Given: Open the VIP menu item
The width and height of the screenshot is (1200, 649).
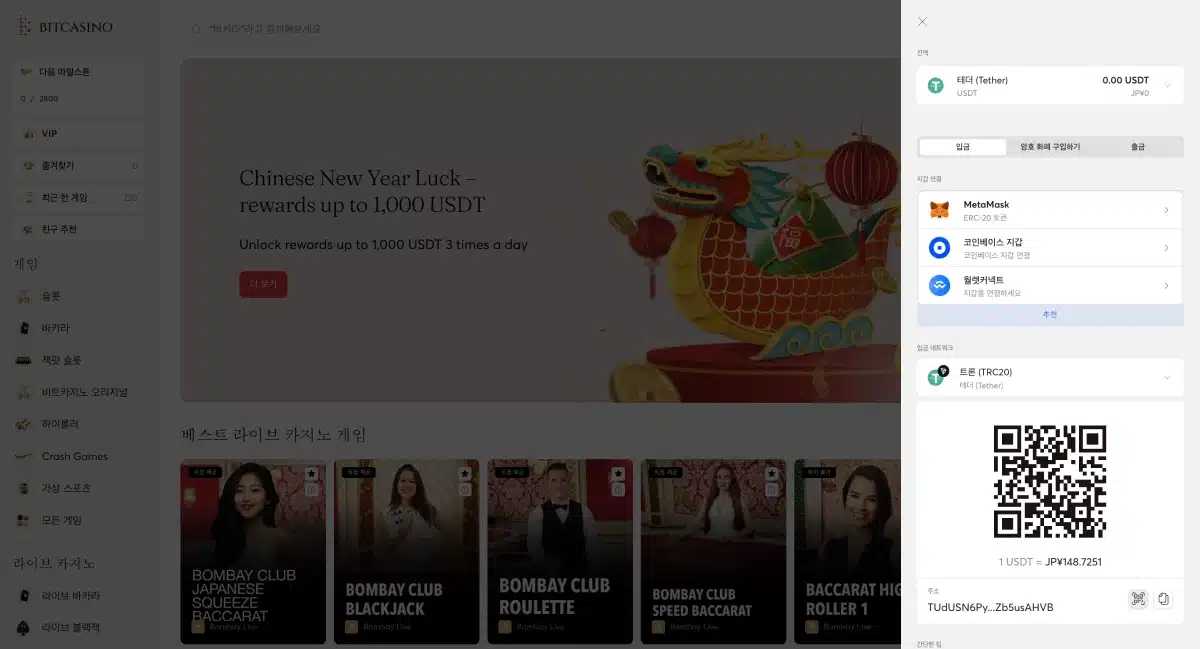Looking at the screenshot, I should click(x=79, y=134).
